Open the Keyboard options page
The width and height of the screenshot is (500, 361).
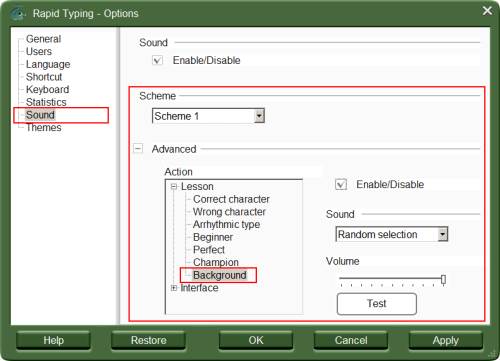48,90
